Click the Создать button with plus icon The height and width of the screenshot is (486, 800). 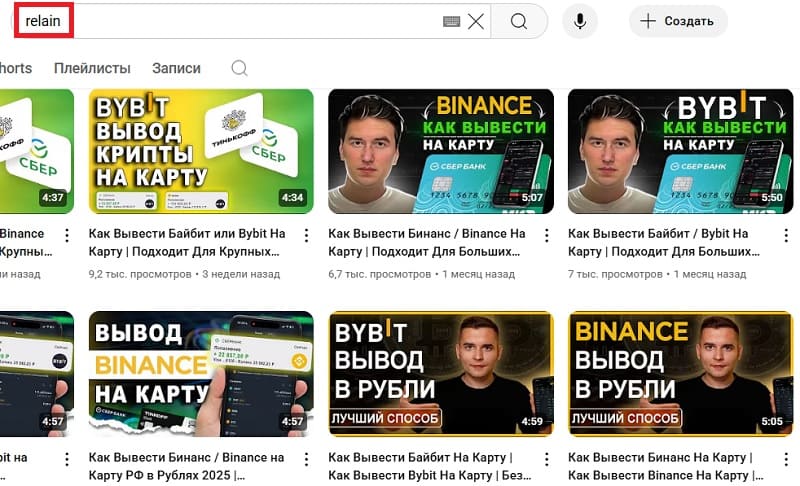click(x=677, y=21)
